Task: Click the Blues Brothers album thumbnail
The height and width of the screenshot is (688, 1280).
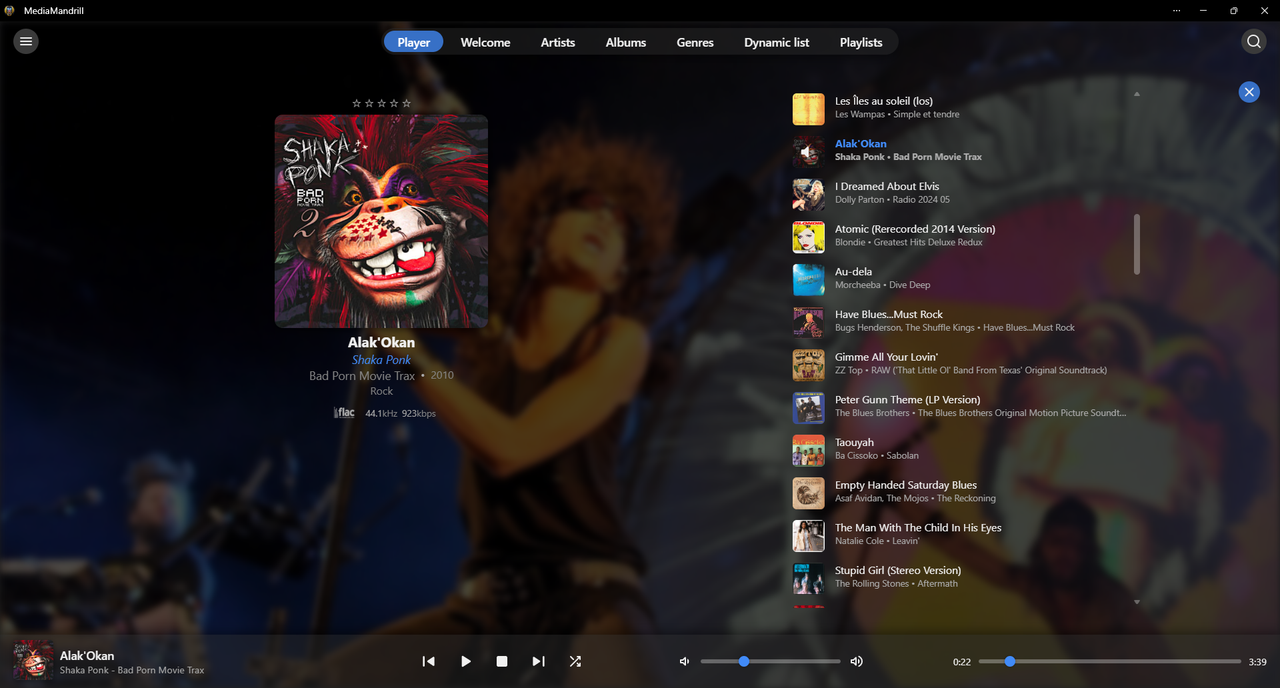Action: 808,408
